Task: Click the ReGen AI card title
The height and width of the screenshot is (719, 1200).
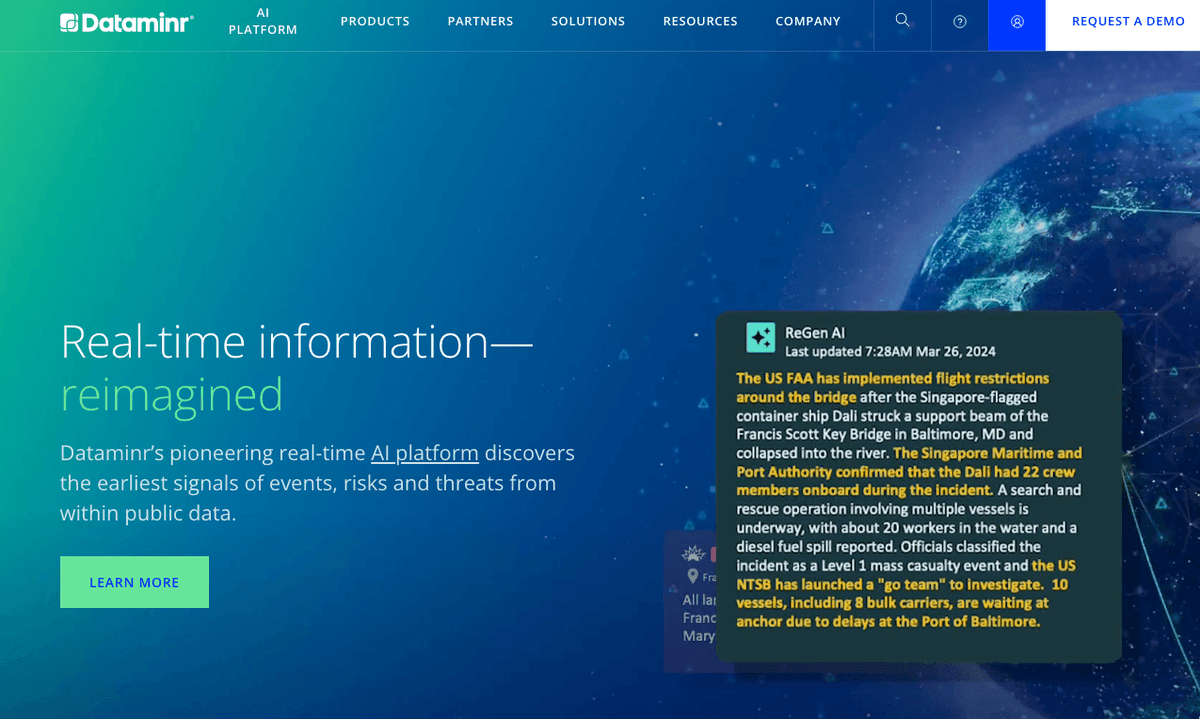Action: tap(815, 333)
